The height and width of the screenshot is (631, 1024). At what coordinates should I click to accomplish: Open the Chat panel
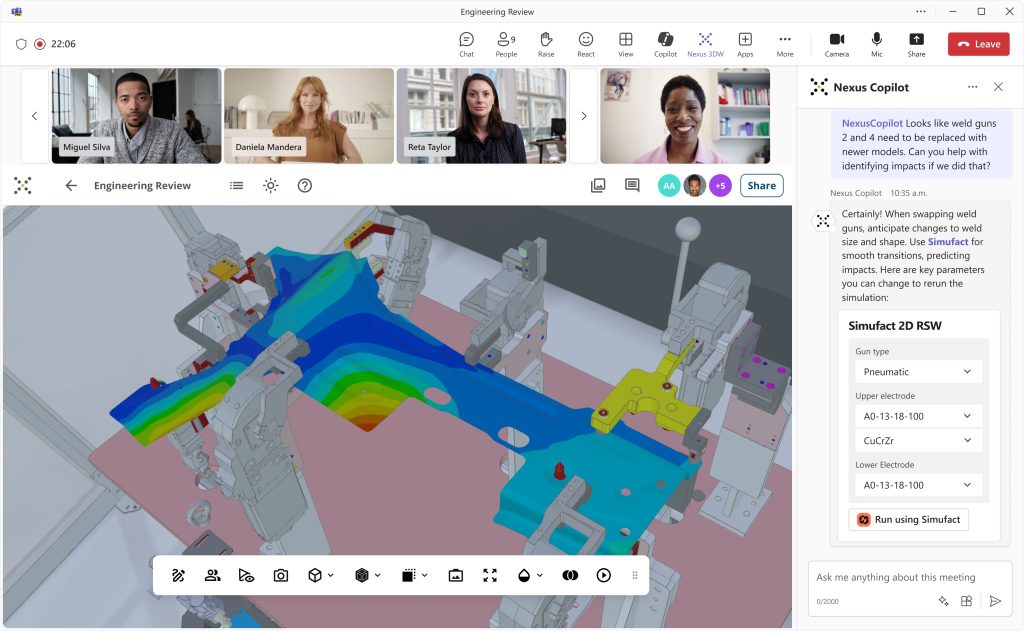(x=466, y=43)
